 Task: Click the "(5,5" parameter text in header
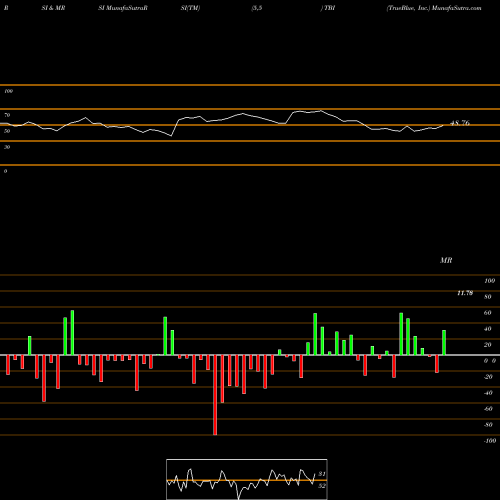click(x=257, y=8)
